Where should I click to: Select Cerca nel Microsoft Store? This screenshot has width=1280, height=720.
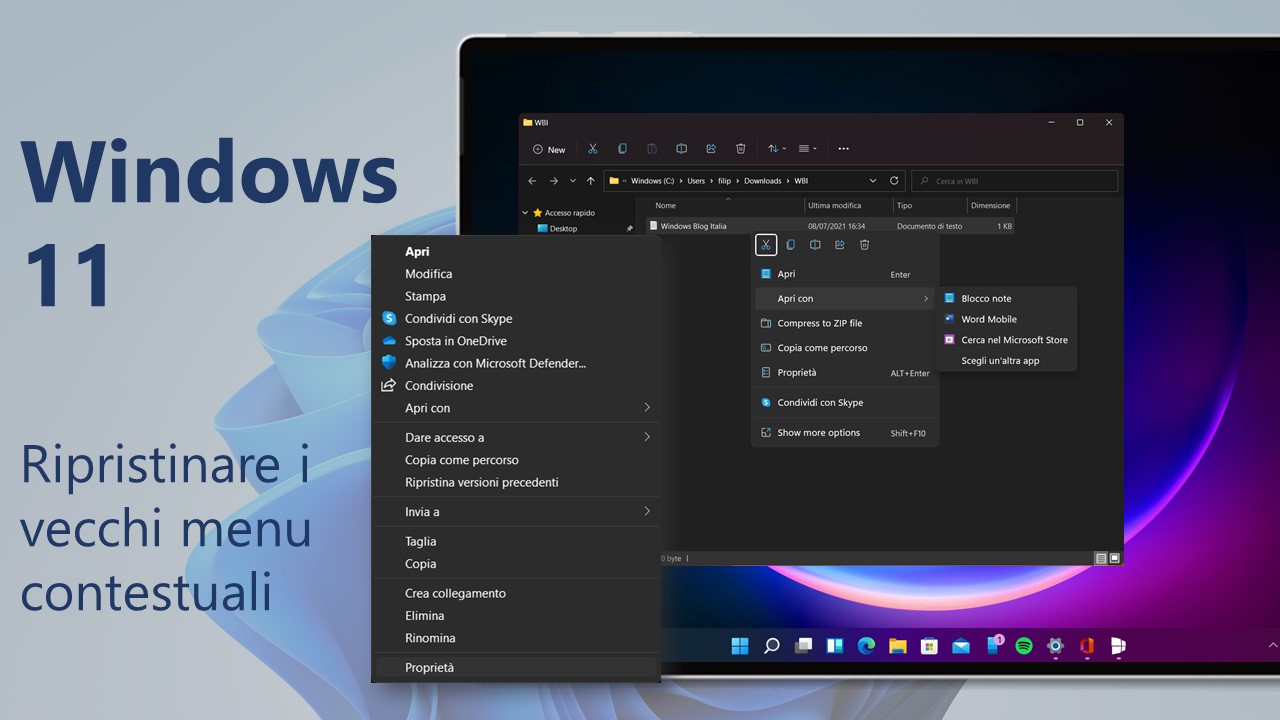[x=1006, y=340]
